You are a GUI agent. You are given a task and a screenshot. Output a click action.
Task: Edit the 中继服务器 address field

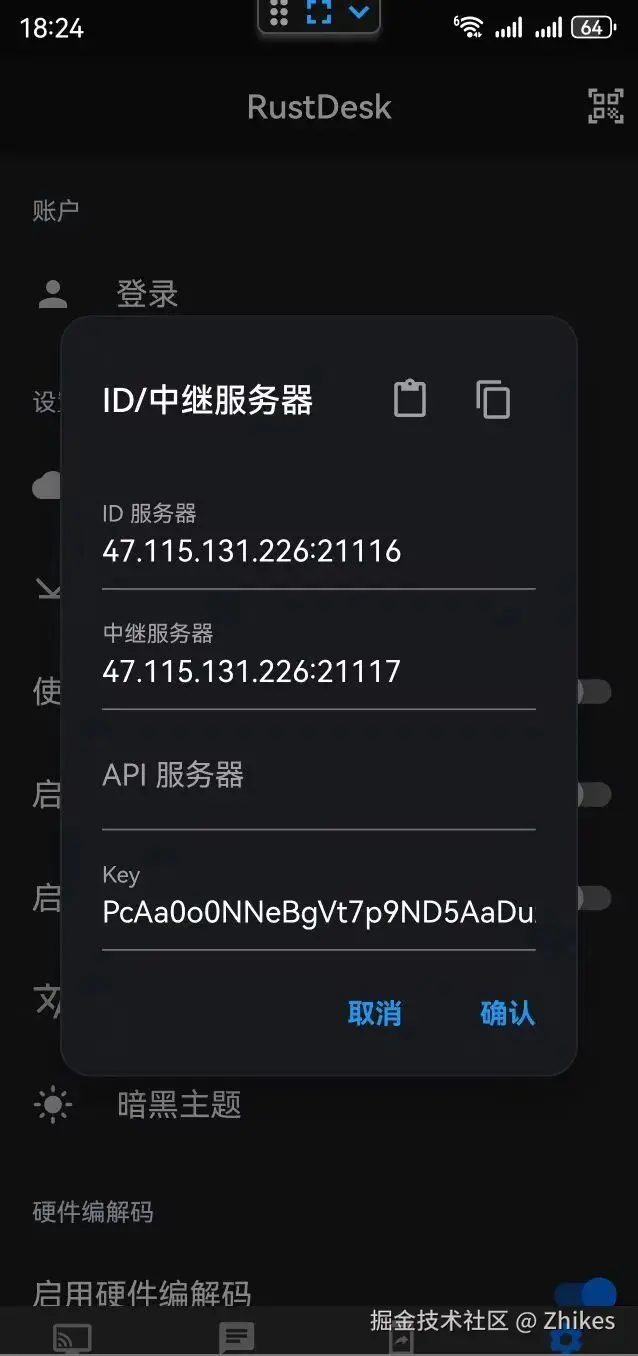point(319,670)
